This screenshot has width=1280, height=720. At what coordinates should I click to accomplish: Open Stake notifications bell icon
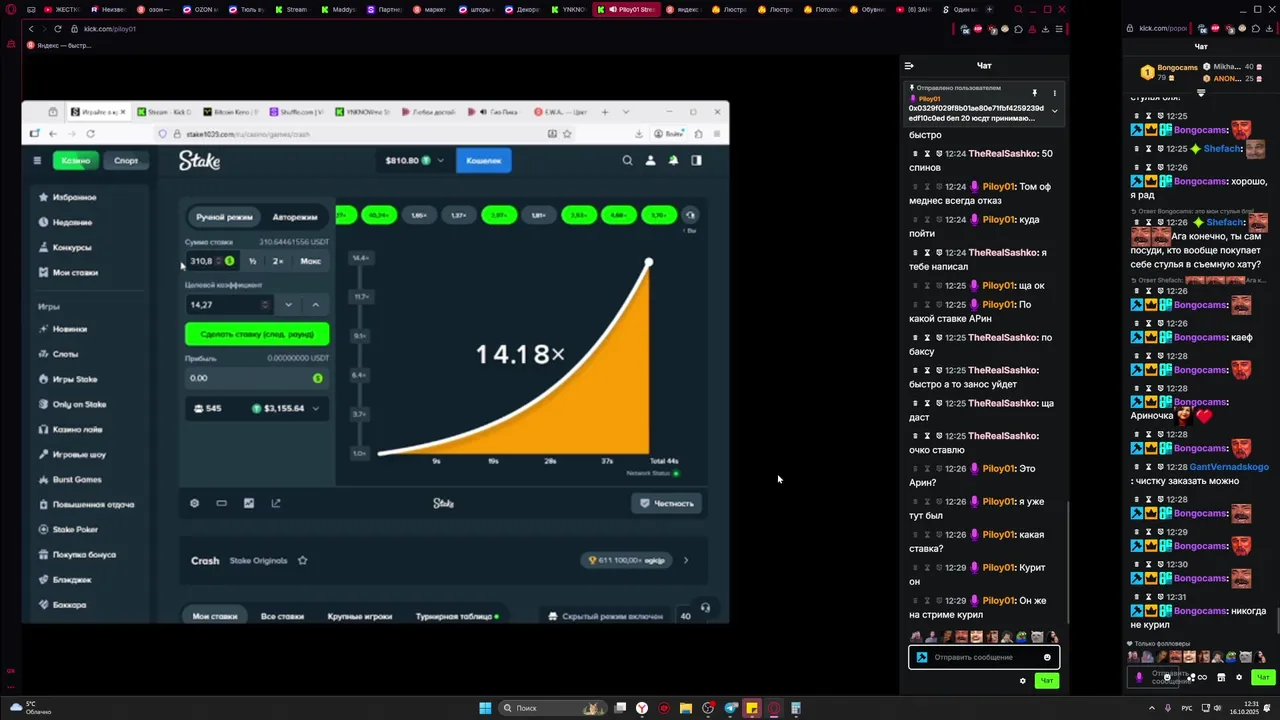coord(673,160)
